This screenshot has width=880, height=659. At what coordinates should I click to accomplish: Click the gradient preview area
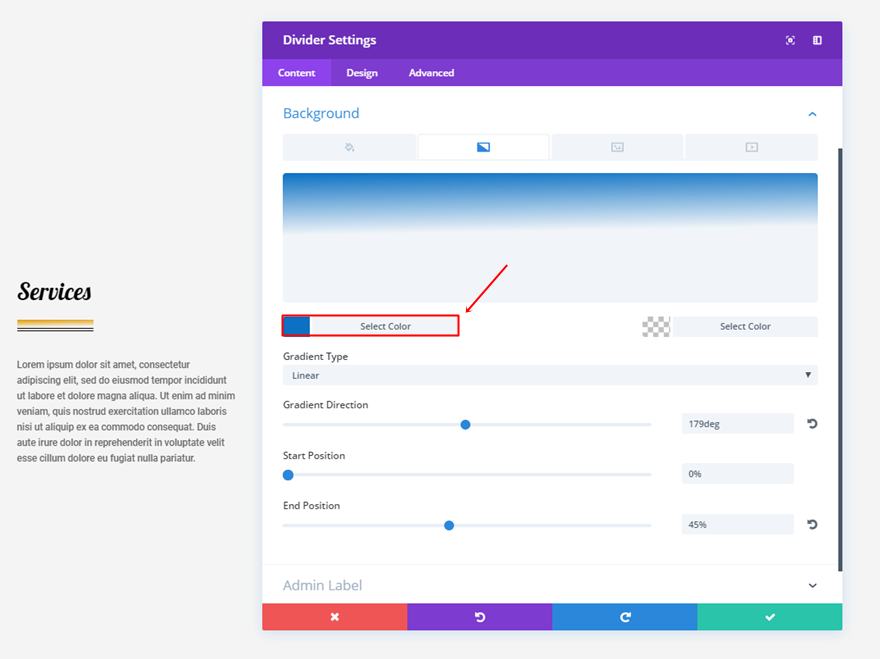pos(550,237)
